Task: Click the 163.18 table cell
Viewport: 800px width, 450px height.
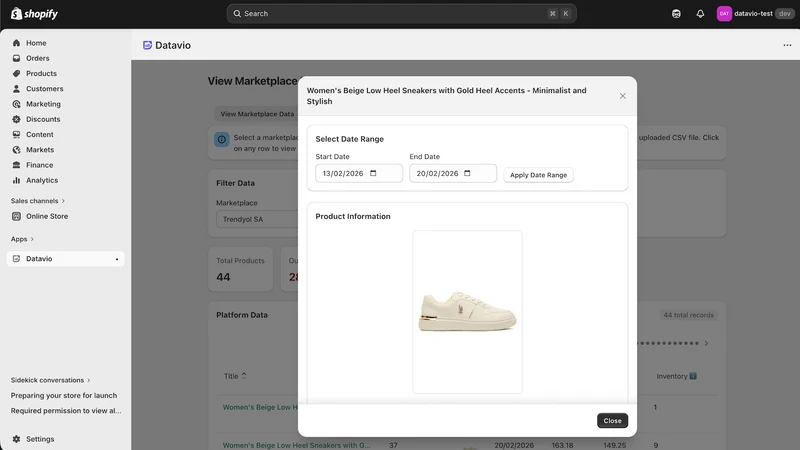Action: pyautogui.click(x=562, y=445)
